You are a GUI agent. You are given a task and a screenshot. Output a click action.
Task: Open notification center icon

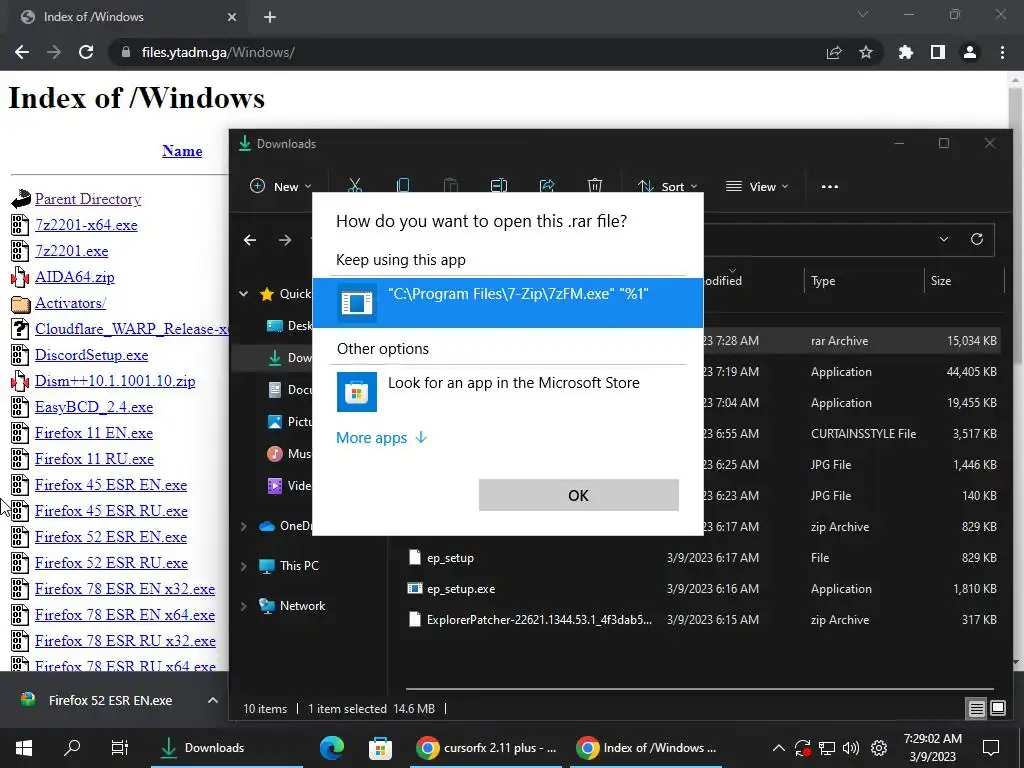pyautogui.click(x=991, y=748)
